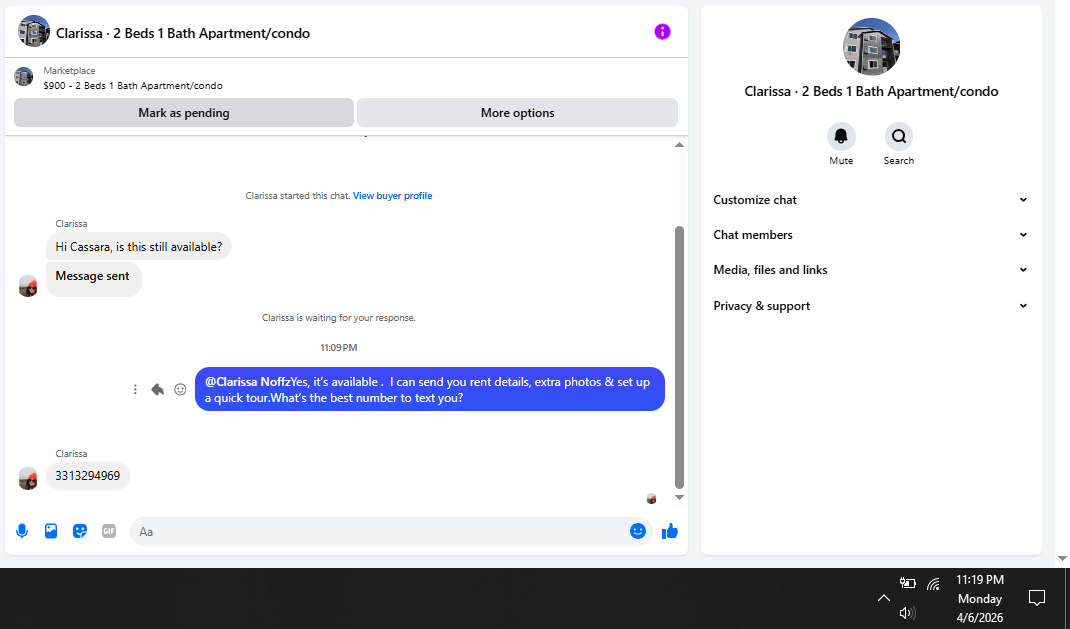Expand the Customize chat section

click(x=871, y=200)
